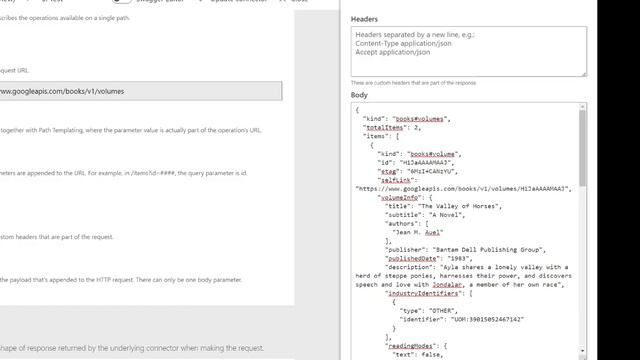Image resolution: width=640 pixels, height=360 pixels.
Task: Click into the Body JSON text area
Action: (465, 231)
